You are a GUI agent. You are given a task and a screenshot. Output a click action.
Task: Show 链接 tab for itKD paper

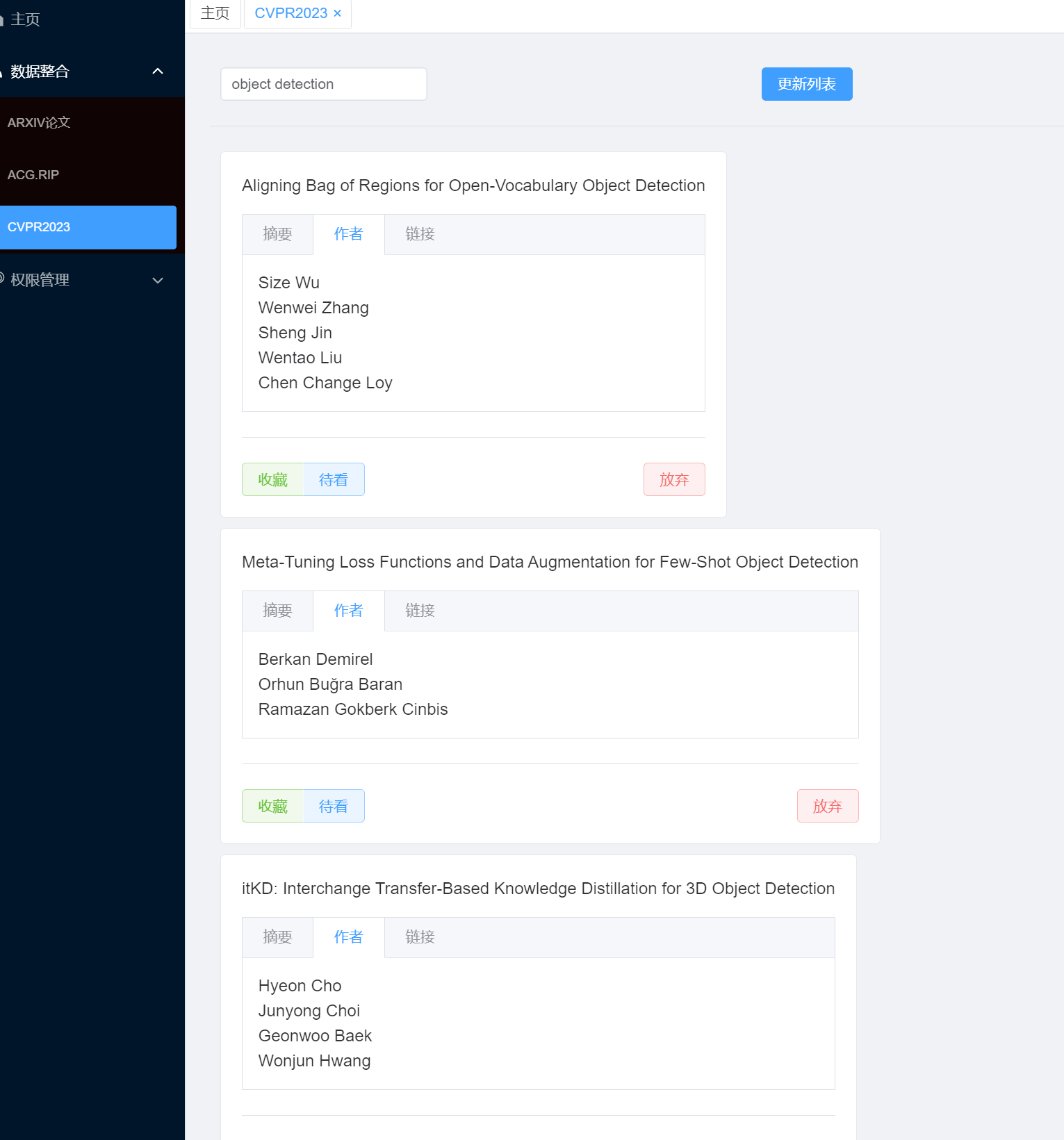point(420,937)
